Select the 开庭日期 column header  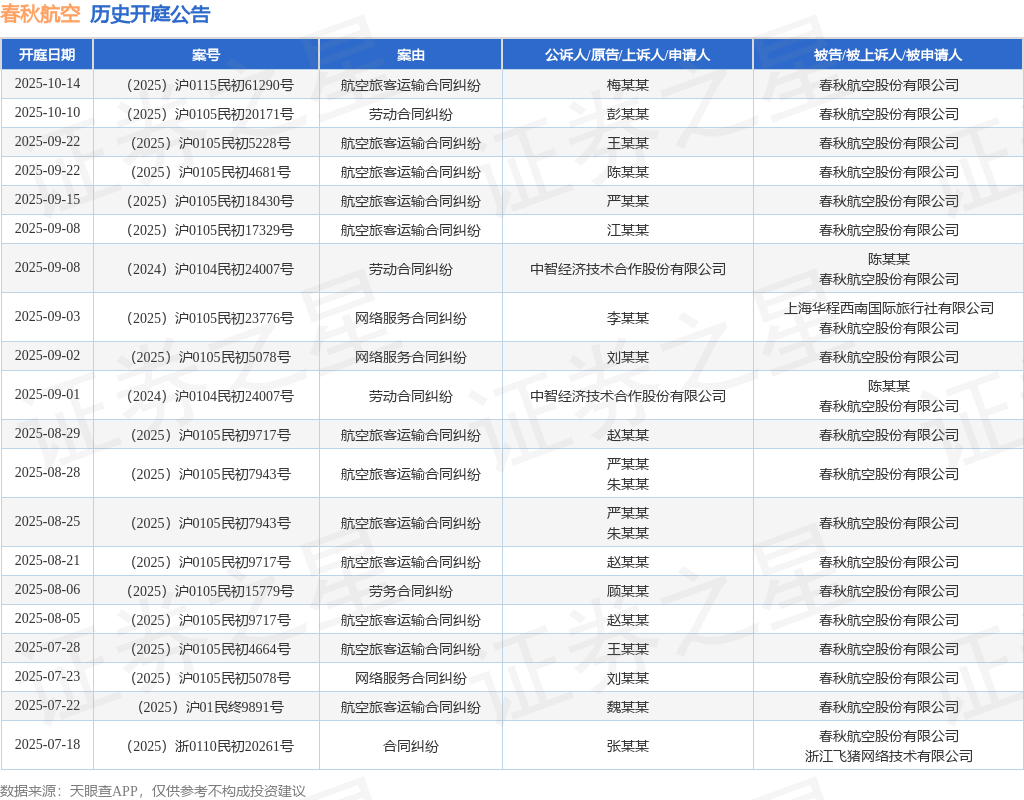click(x=47, y=55)
